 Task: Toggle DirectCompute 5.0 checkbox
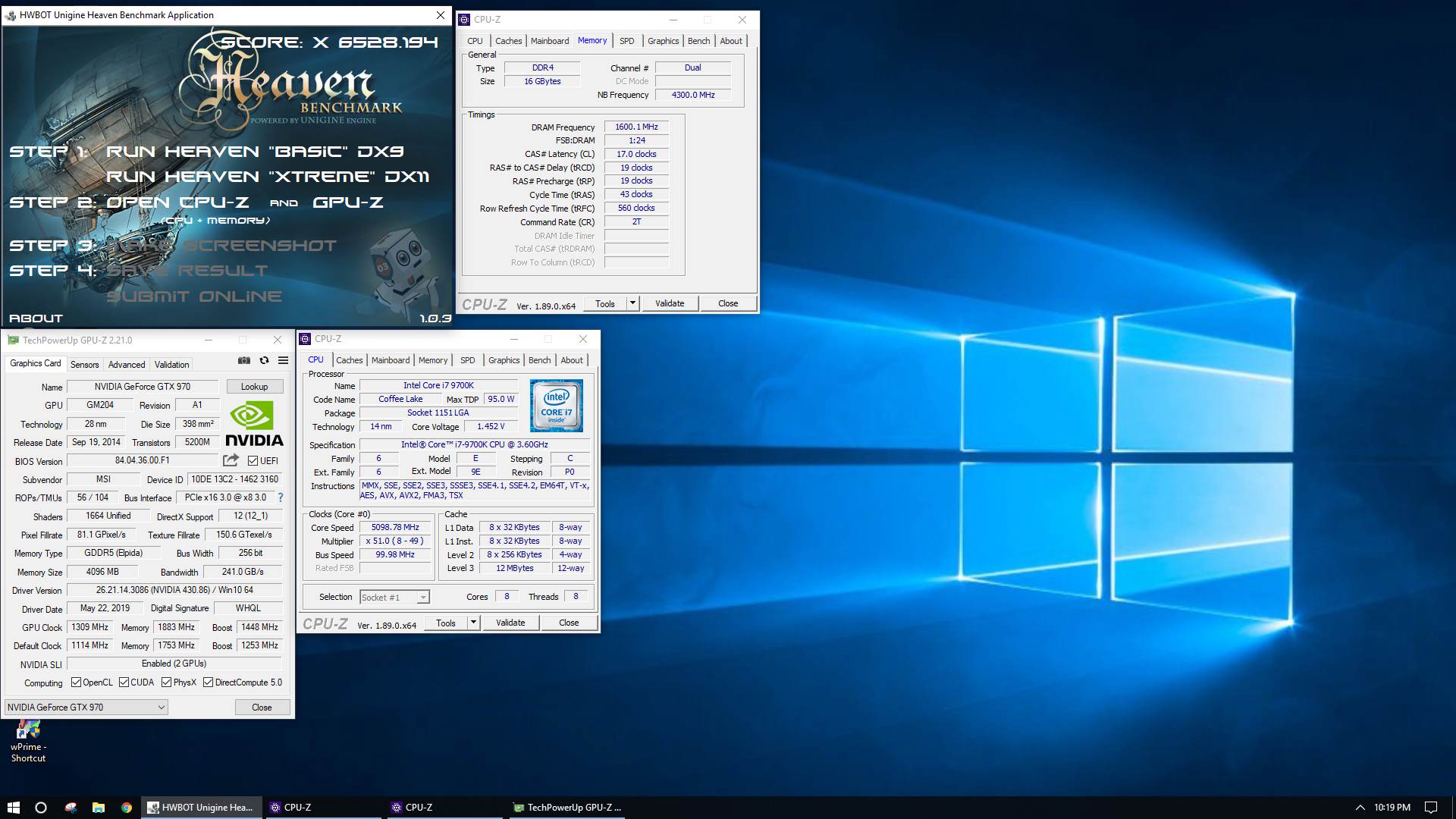click(x=208, y=682)
